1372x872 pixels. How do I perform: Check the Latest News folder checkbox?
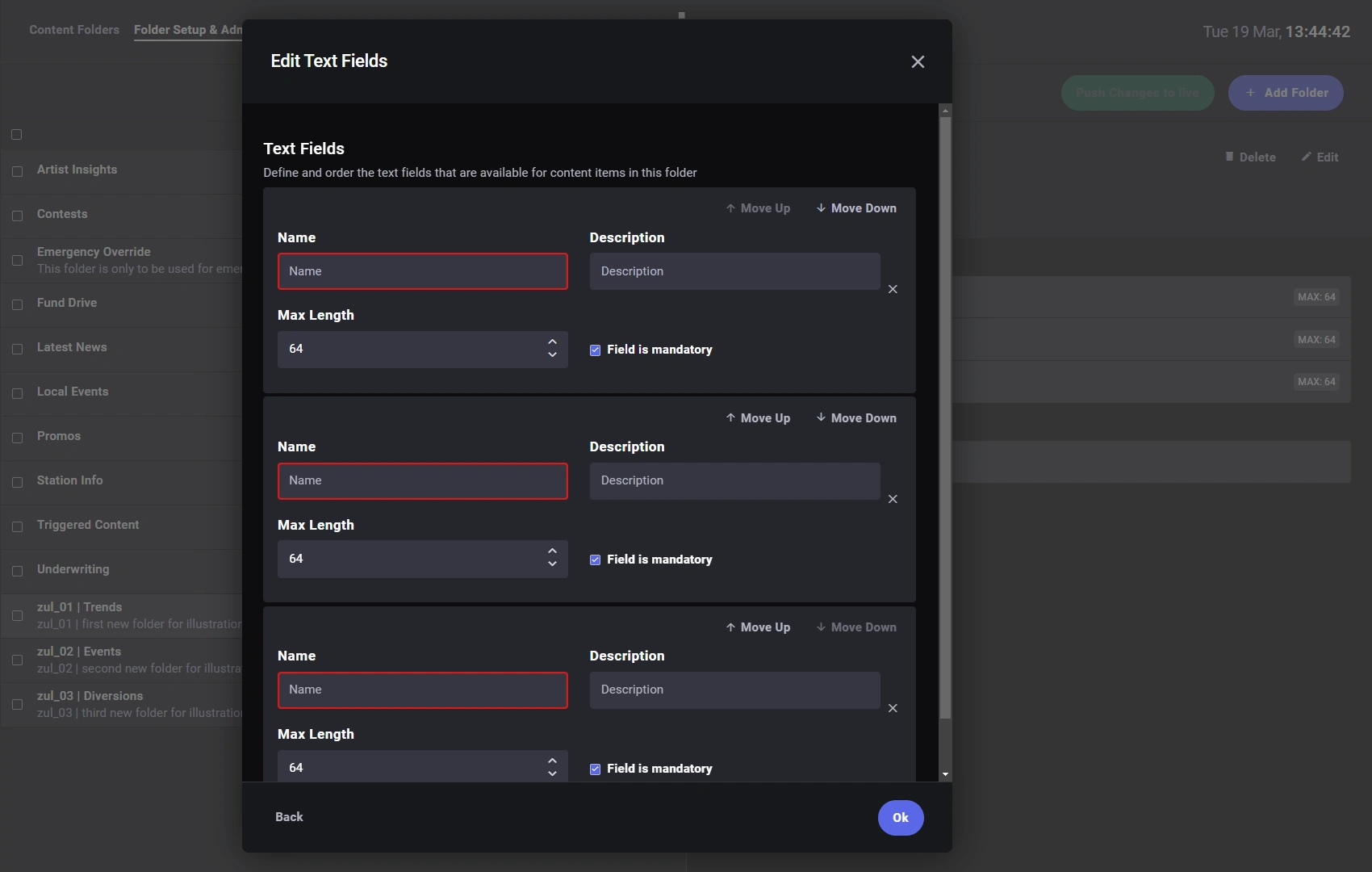[17, 349]
